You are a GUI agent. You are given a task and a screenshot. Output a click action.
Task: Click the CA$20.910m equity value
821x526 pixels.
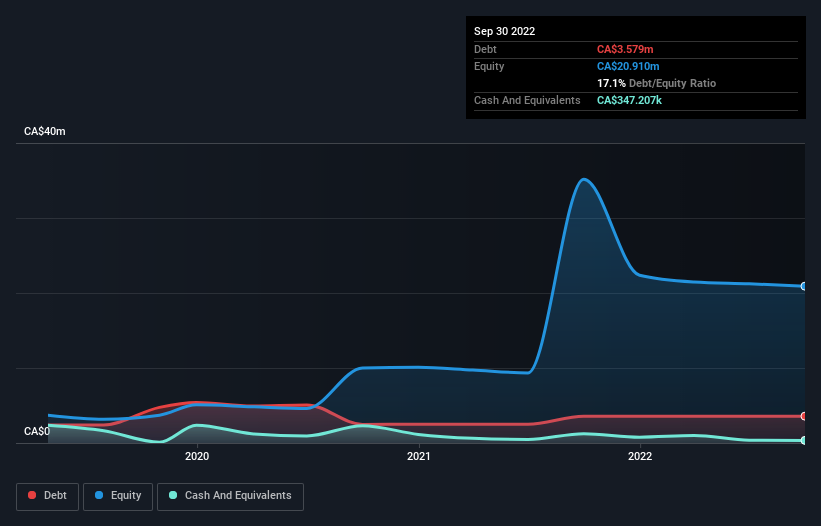(x=628, y=66)
